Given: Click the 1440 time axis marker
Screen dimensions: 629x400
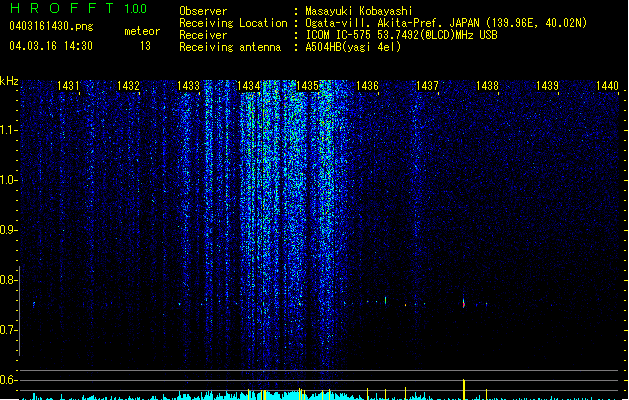Looking at the screenshot, I should point(607,86).
